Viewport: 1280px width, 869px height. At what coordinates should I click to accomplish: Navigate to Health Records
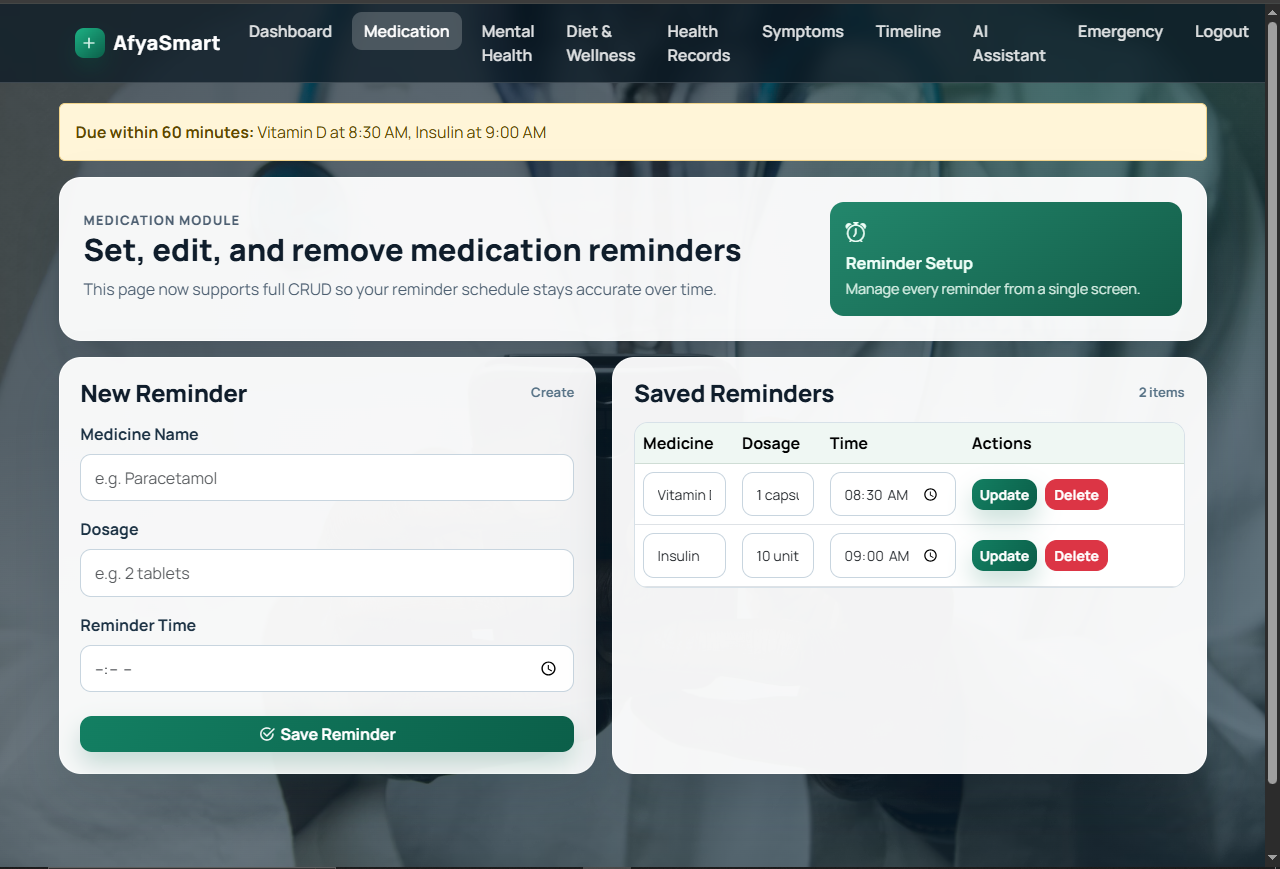point(699,43)
